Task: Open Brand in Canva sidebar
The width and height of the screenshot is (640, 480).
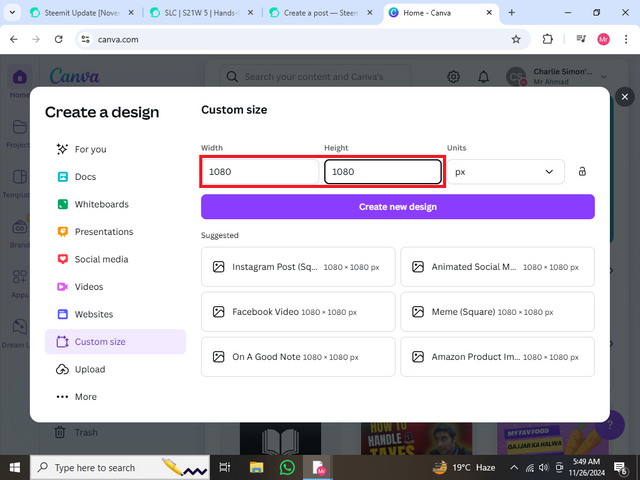Action: pos(19,233)
